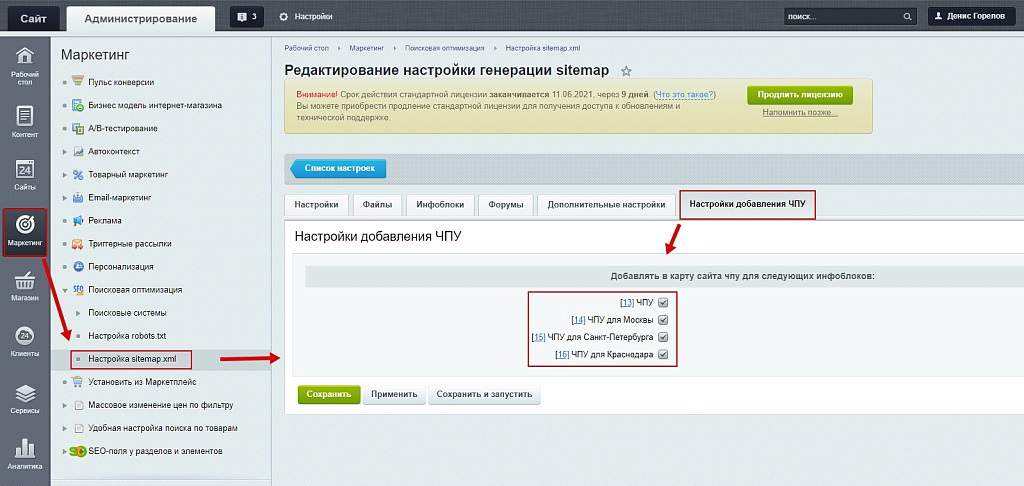
Task: Add page to favorites with star icon
Action: click(x=626, y=71)
